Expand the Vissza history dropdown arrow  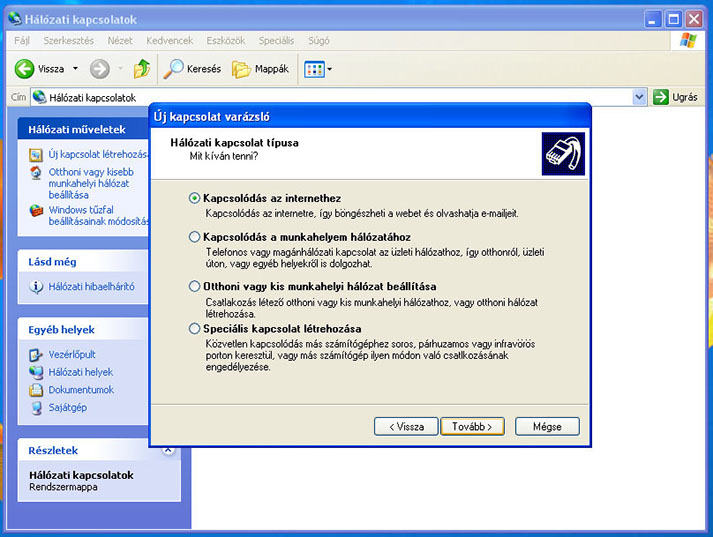(75, 69)
